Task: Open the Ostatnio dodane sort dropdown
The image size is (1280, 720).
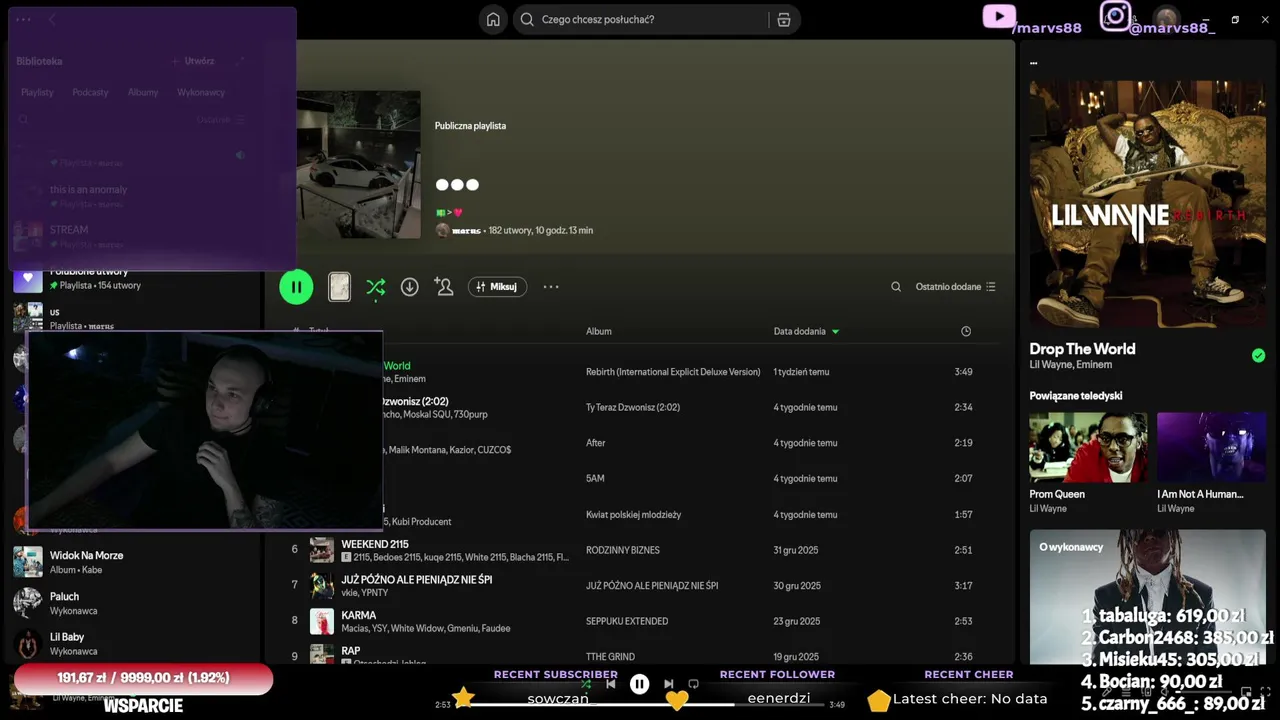Action: (x=955, y=287)
